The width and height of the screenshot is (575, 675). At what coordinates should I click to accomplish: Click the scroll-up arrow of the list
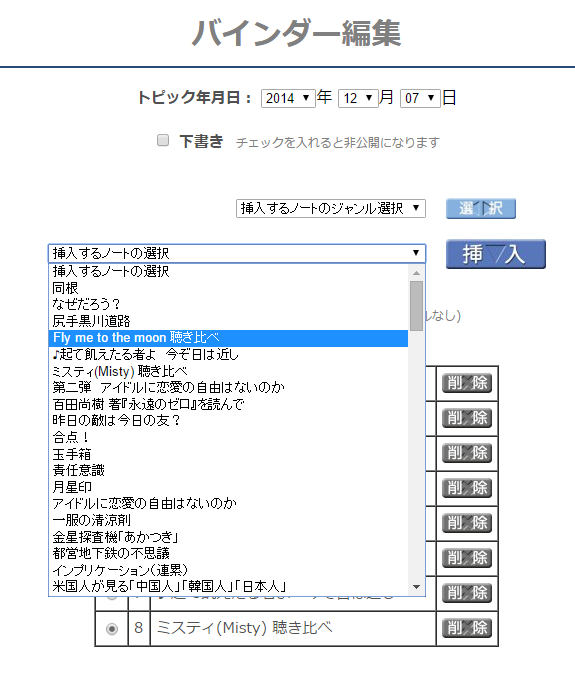pyautogui.click(x=416, y=273)
